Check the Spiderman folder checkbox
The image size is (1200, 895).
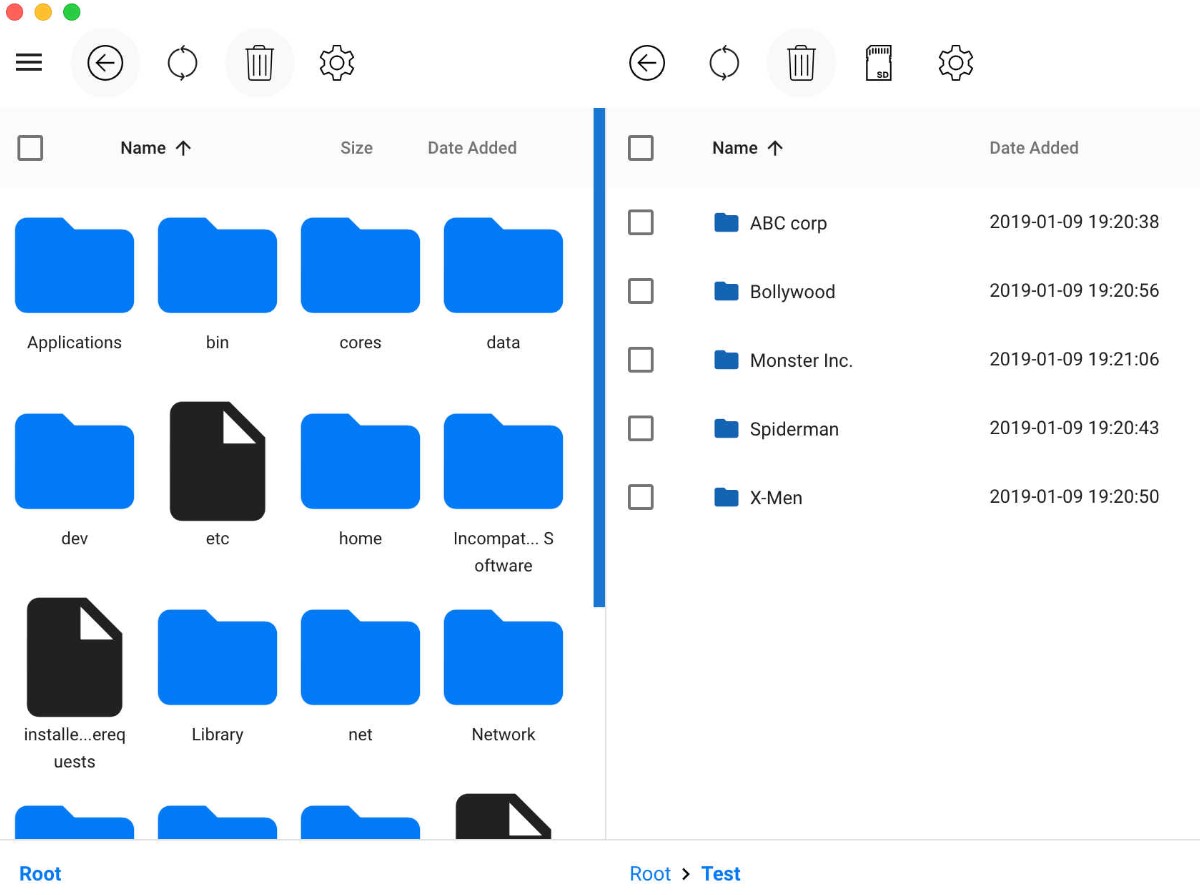[641, 428]
